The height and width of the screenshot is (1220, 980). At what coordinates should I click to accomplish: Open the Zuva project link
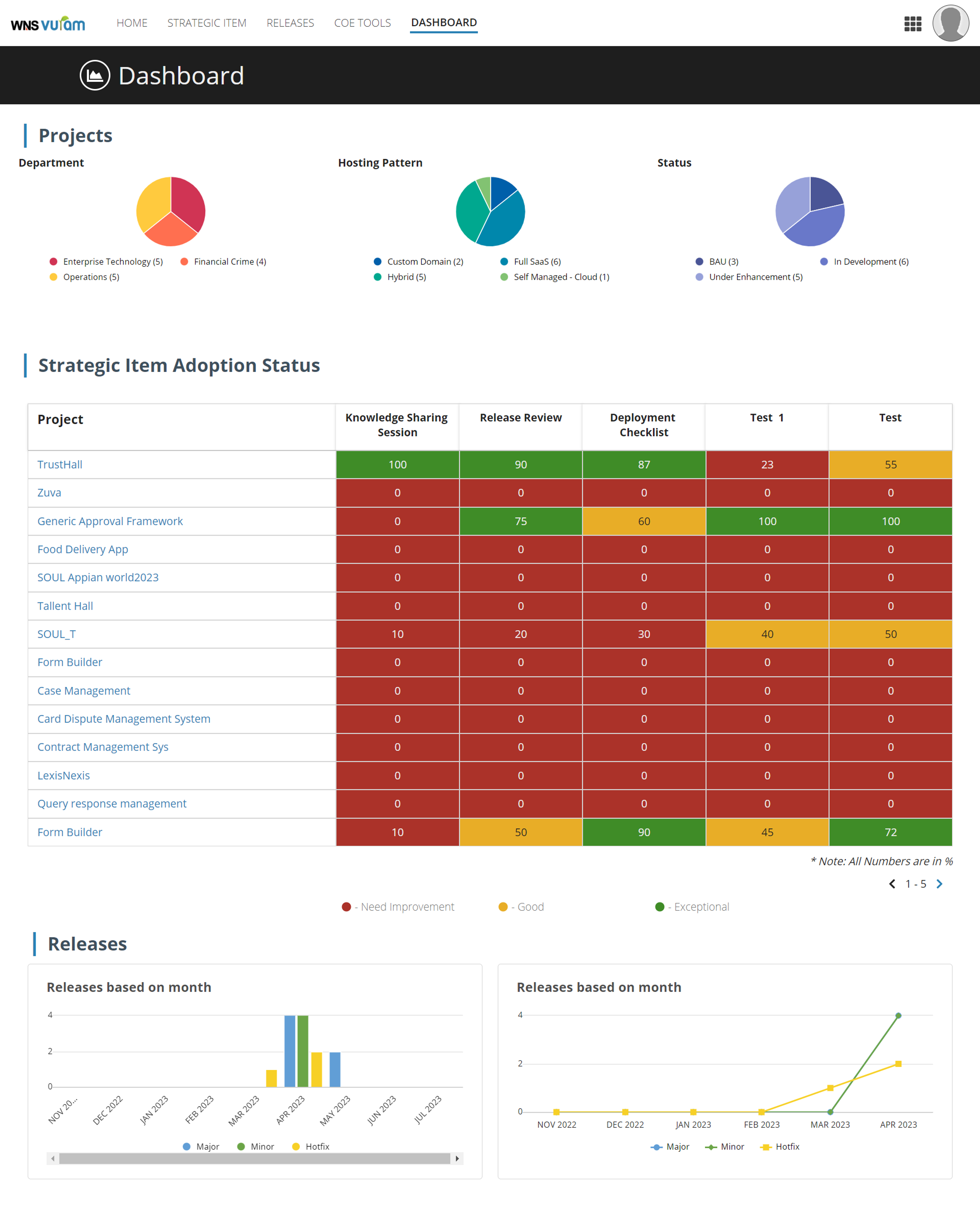pyautogui.click(x=49, y=493)
